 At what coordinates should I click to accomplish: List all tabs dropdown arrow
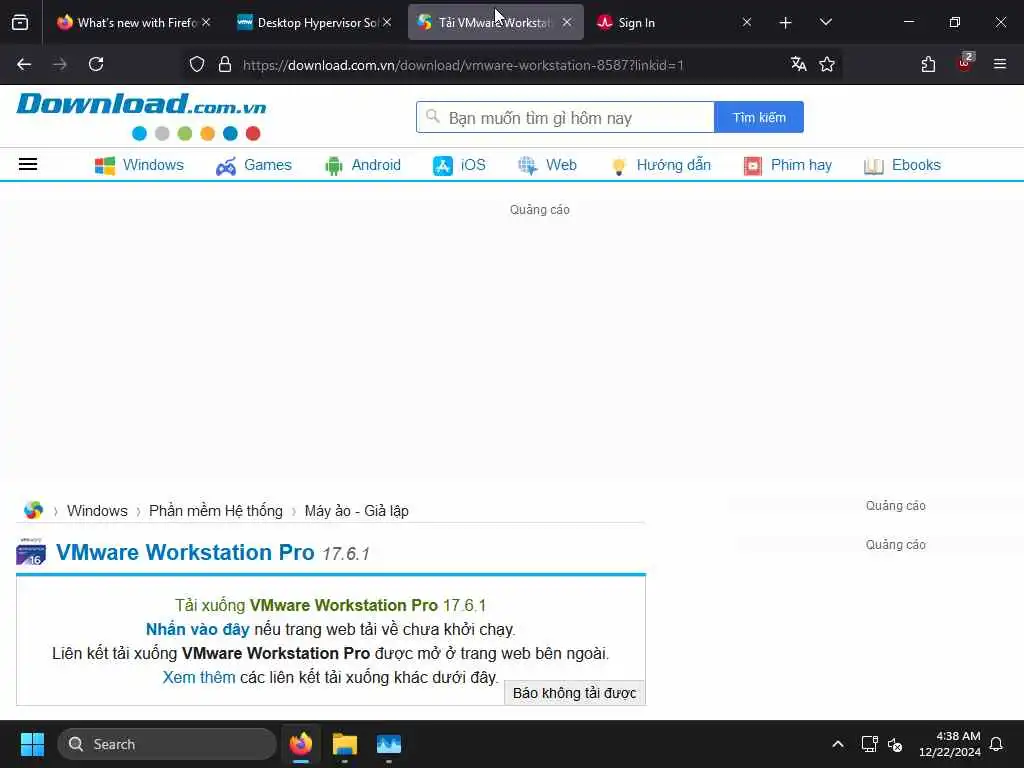pyautogui.click(x=825, y=23)
